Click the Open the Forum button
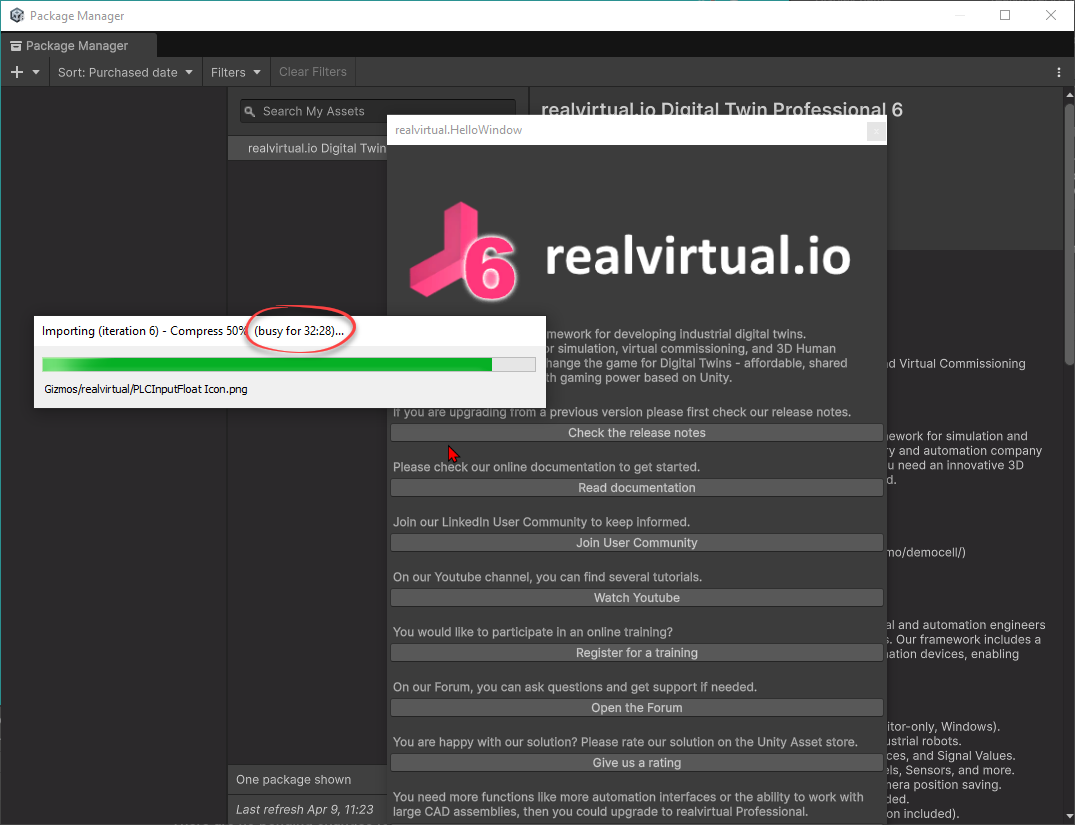The image size is (1075, 825). click(637, 707)
